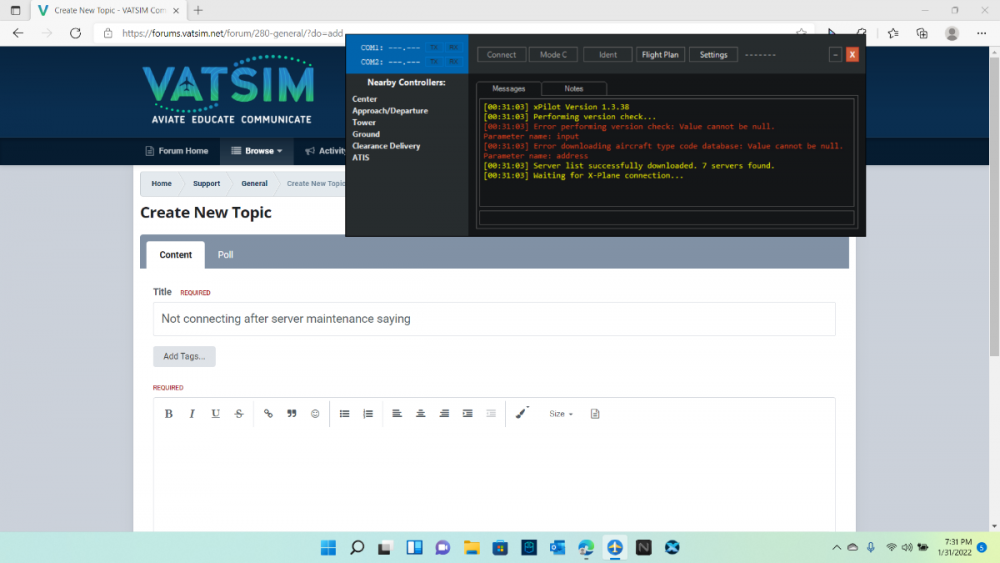The height and width of the screenshot is (563, 1000).
Task: Toggle COM1 TX in xPilot
Action: coord(434,47)
